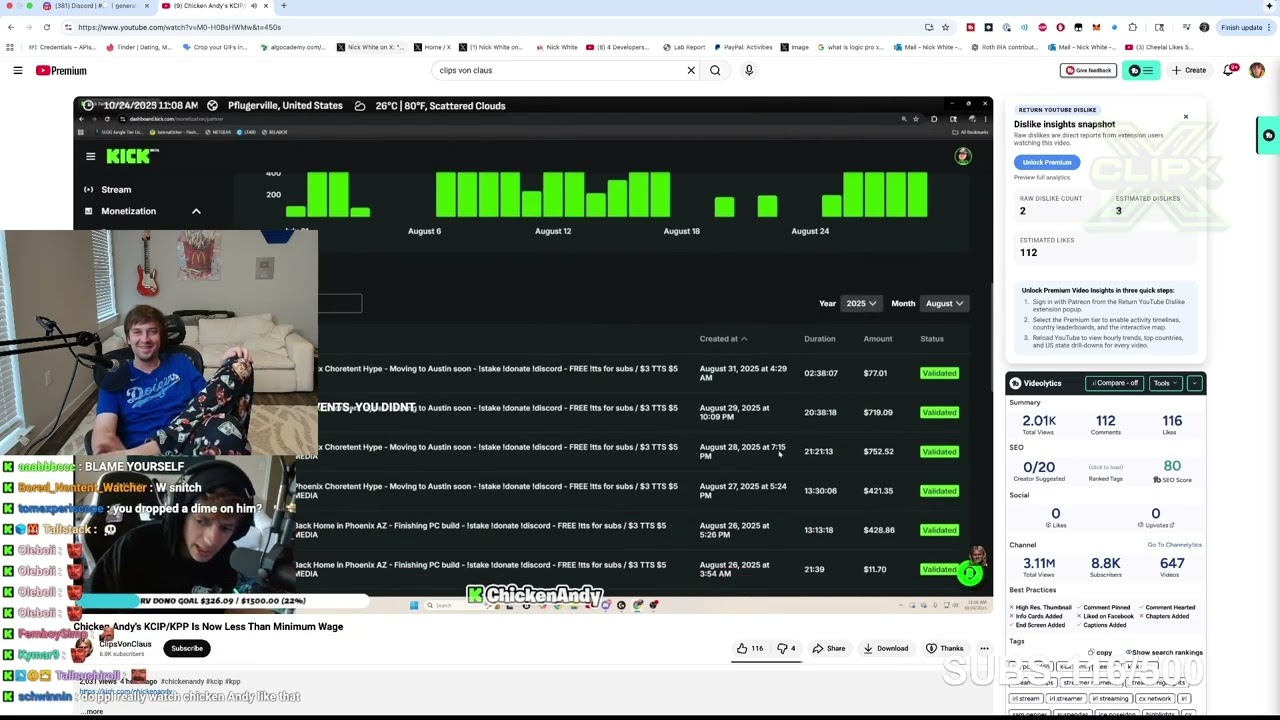The width and height of the screenshot is (1280, 720).
Task: Open the Videolytics Tools dropdown
Action: [1165, 383]
